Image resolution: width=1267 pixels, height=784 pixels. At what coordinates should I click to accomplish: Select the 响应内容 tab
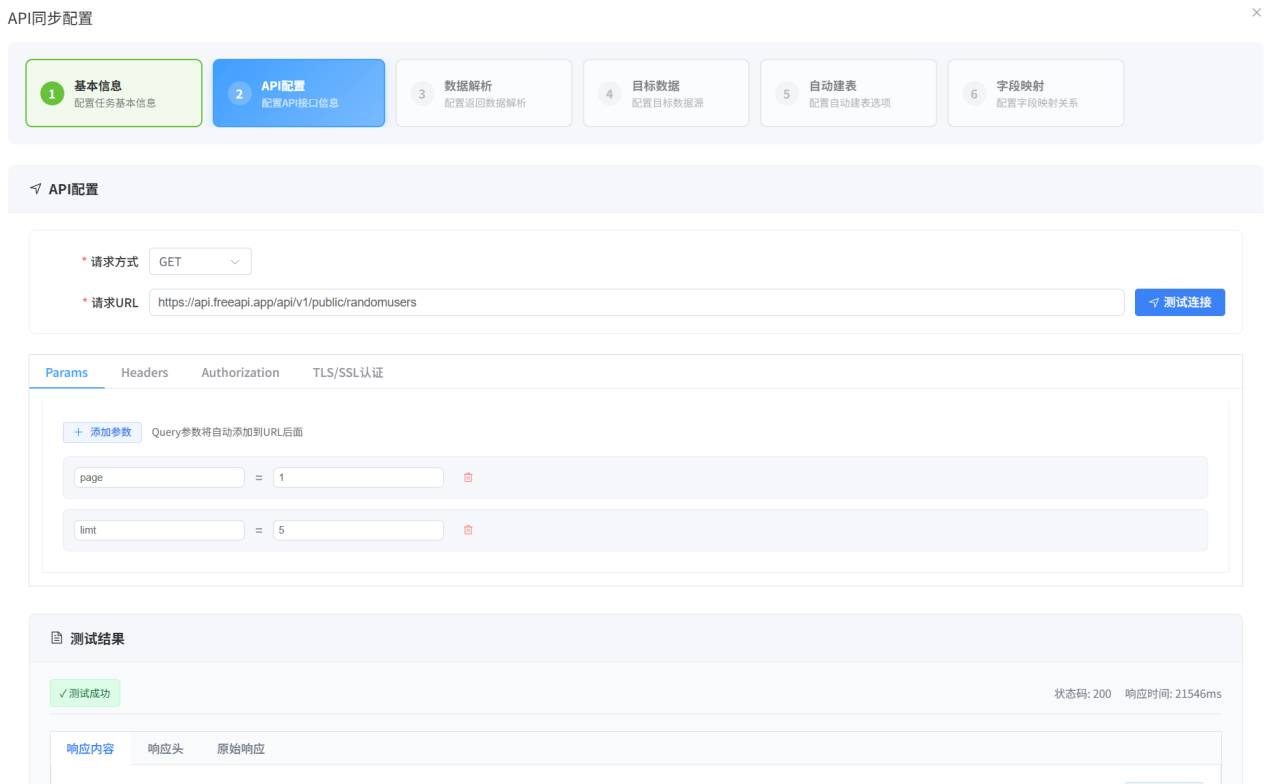(90, 749)
